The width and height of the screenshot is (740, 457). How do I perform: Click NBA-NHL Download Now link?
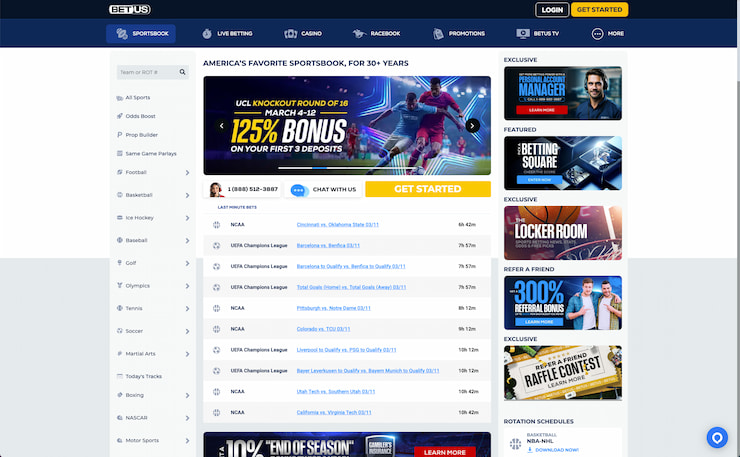[553, 450]
